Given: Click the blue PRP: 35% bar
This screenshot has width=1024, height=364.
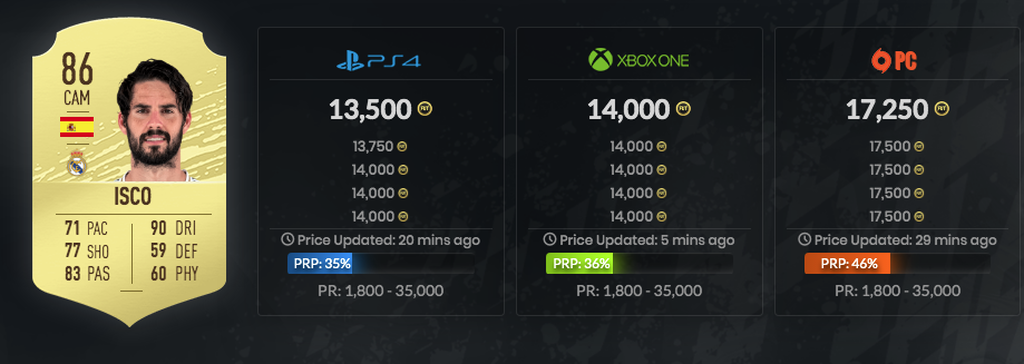Looking at the screenshot, I should tap(320, 264).
